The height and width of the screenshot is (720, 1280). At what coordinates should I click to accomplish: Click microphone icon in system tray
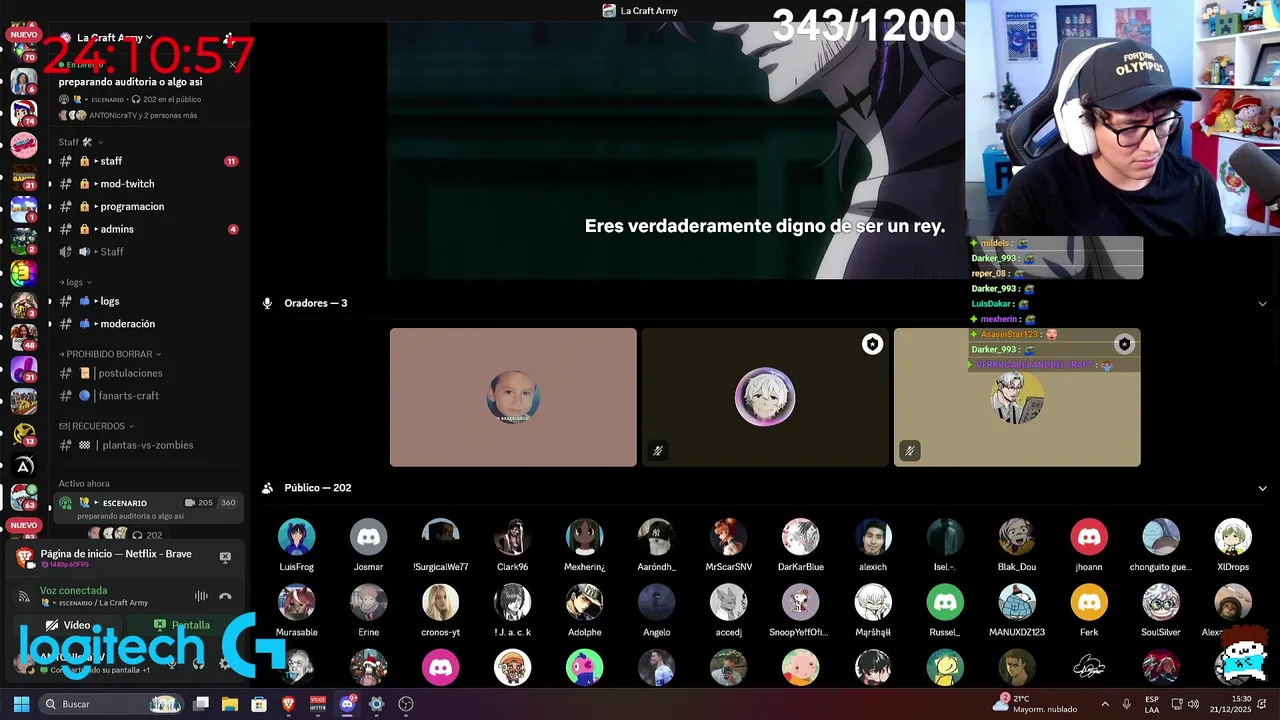click(1126, 704)
